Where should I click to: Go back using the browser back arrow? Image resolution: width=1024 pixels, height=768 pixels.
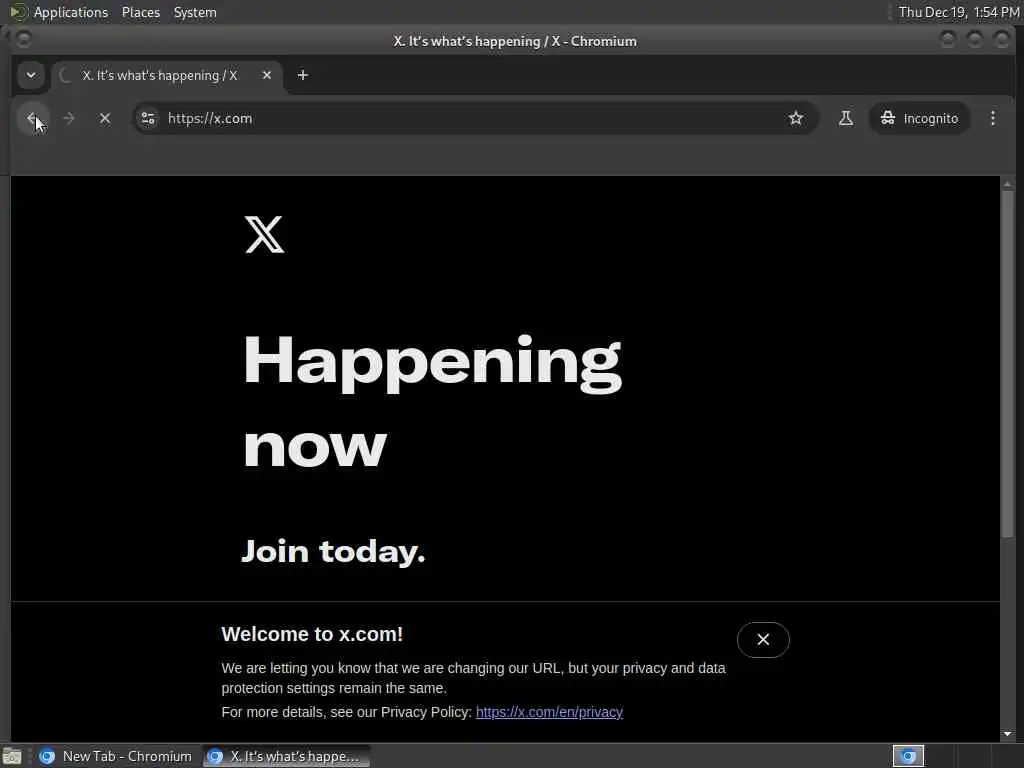pyautogui.click(x=32, y=118)
